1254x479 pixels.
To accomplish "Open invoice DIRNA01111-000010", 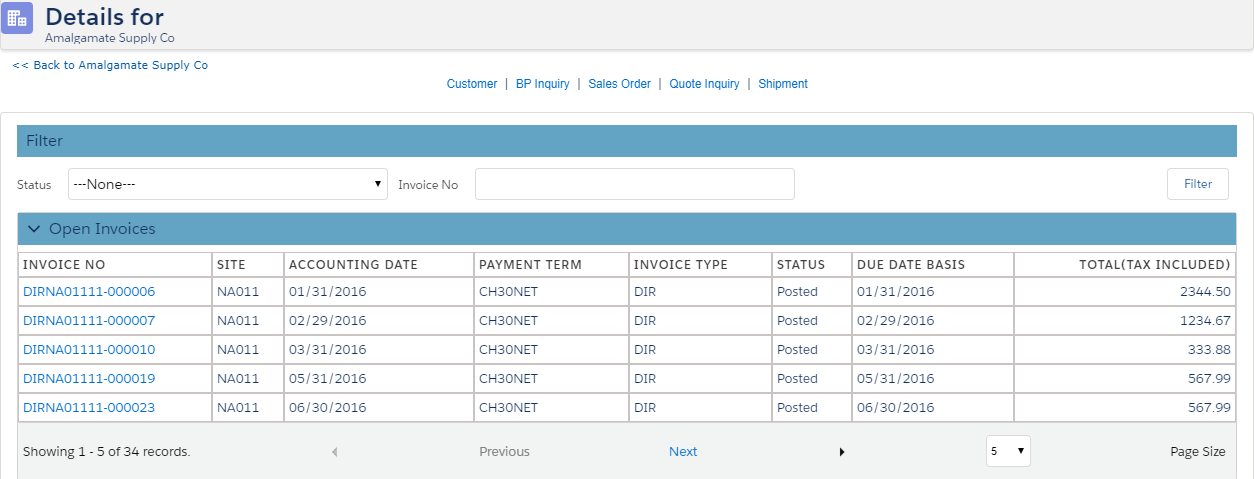I will tap(89, 350).
